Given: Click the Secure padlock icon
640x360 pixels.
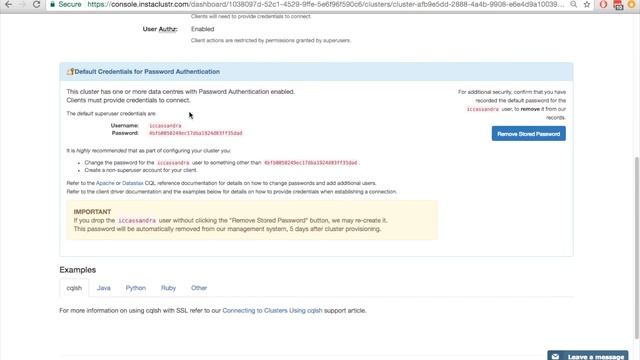Looking at the screenshot, I should [x=52, y=4].
